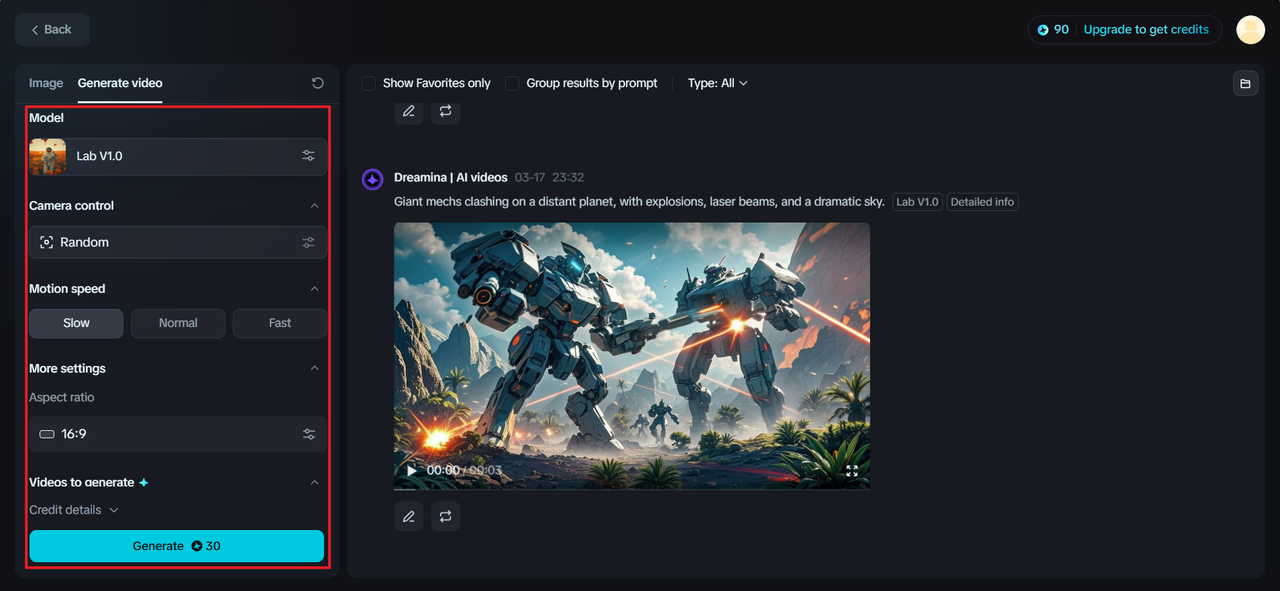Click the Generate button
The image size is (1280, 591).
coord(176,546)
